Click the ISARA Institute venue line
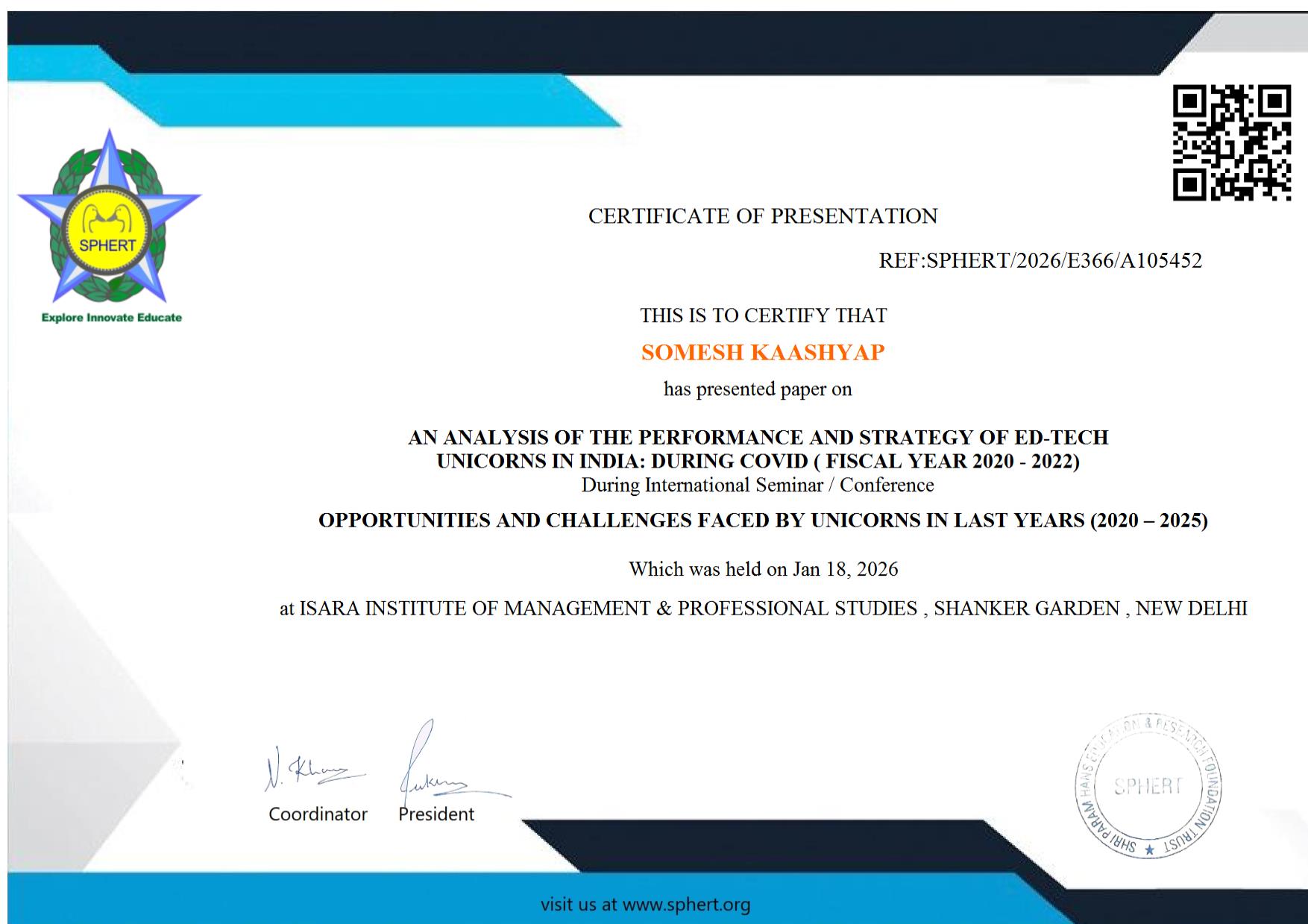1308x924 pixels. point(762,609)
